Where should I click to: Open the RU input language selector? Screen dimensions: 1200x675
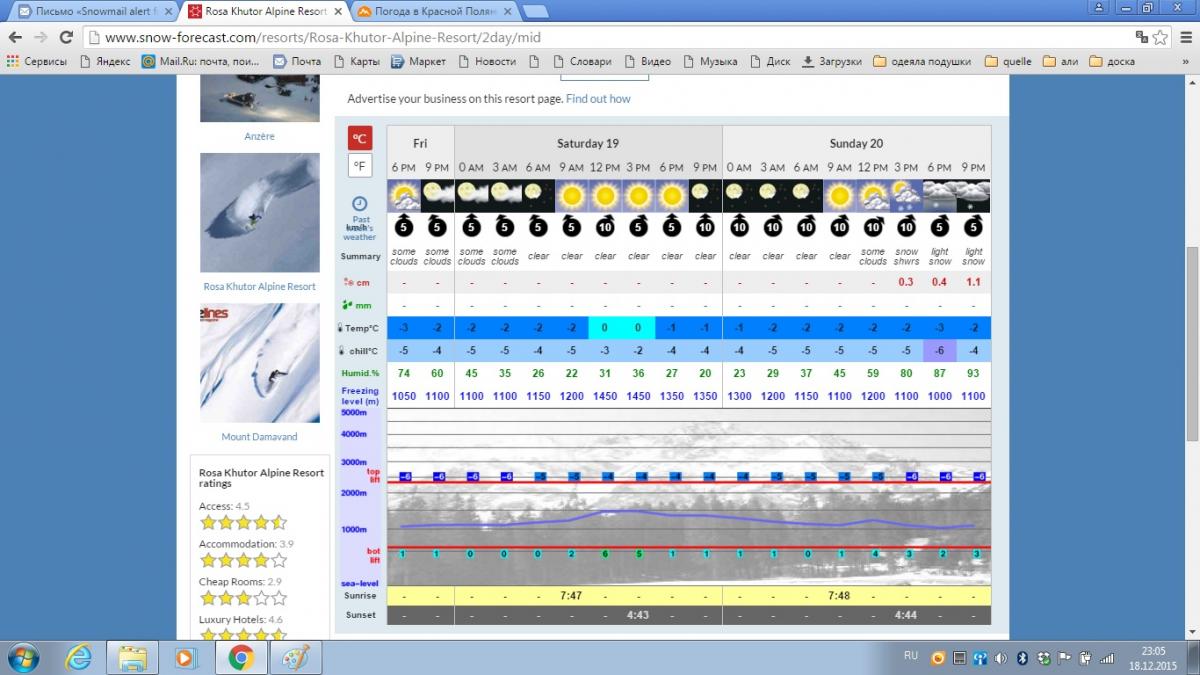click(910, 656)
